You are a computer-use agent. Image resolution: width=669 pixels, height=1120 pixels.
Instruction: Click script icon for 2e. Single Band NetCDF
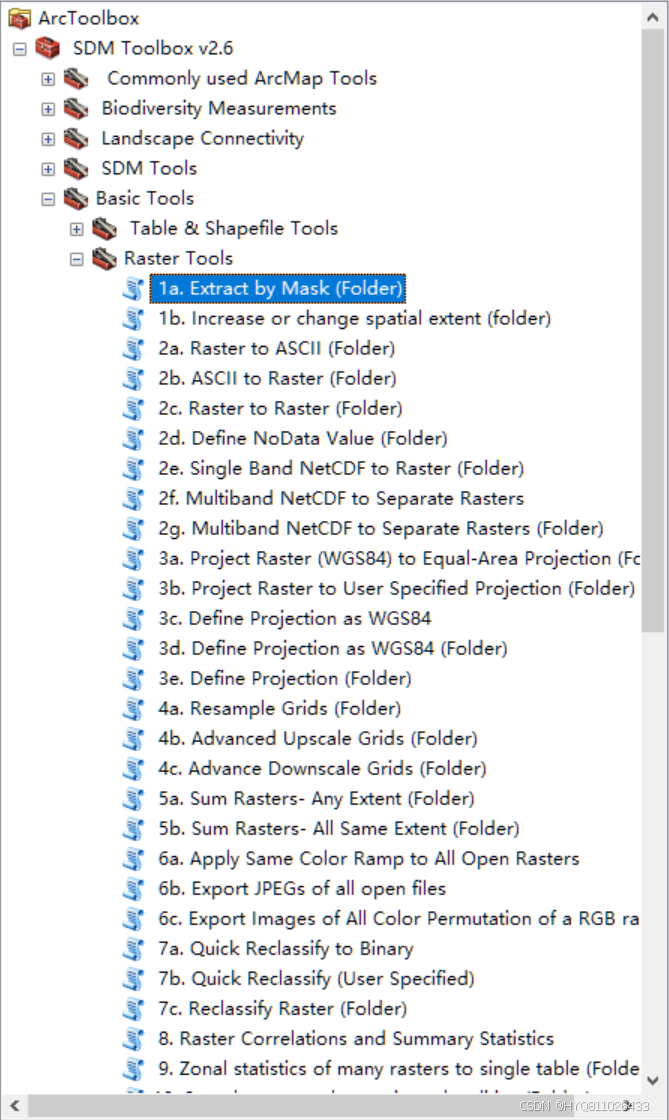point(133,469)
